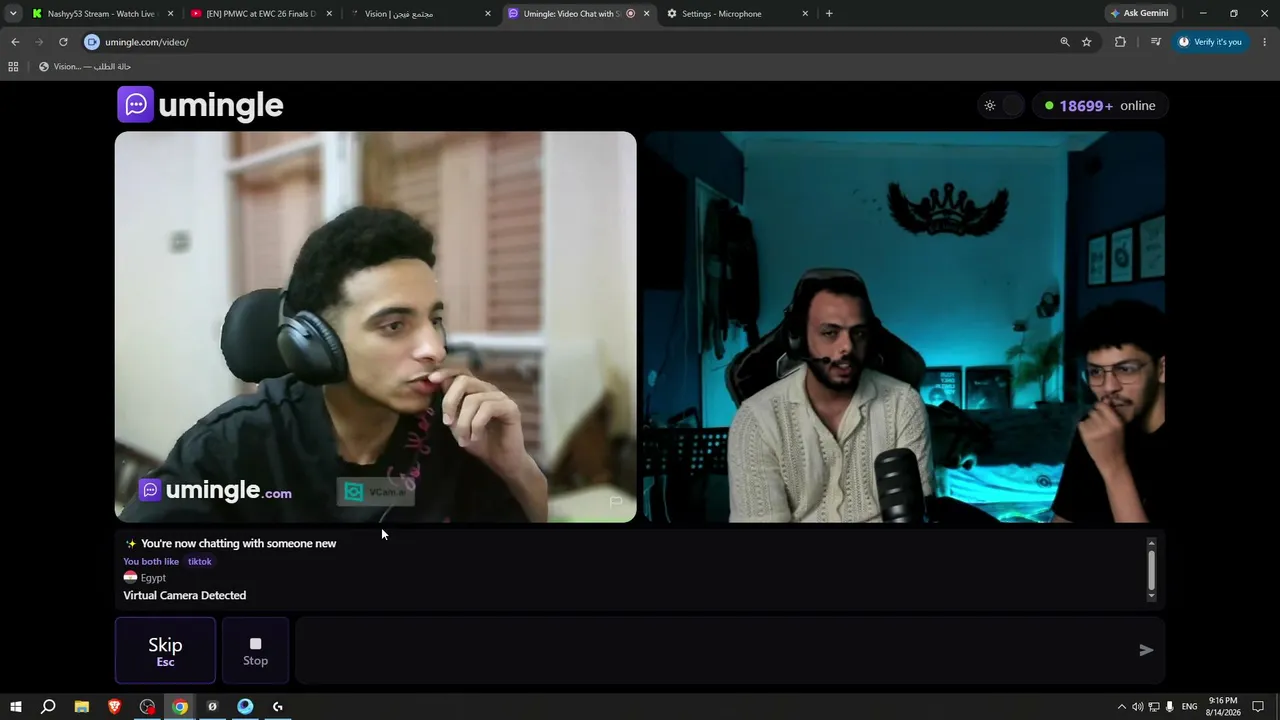Toggle the light/dark theme switch
This screenshot has width=1280, height=720.
(1002, 105)
